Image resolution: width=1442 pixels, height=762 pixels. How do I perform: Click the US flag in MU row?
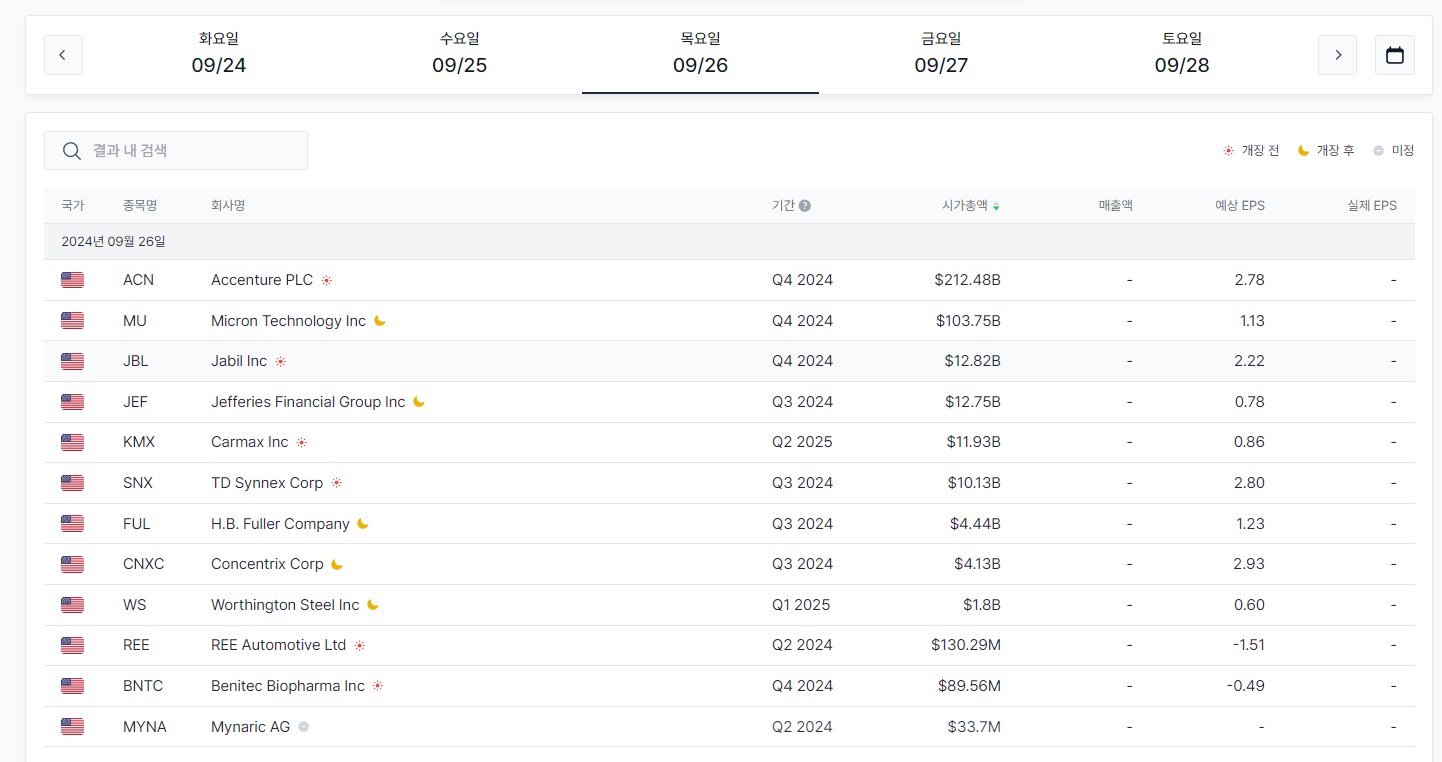point(72,321)
